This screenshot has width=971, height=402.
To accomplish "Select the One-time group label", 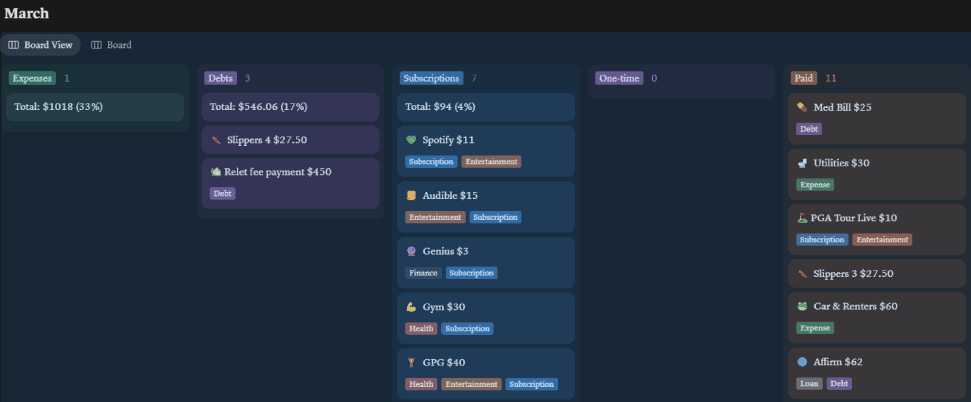I will click(619, 78).
